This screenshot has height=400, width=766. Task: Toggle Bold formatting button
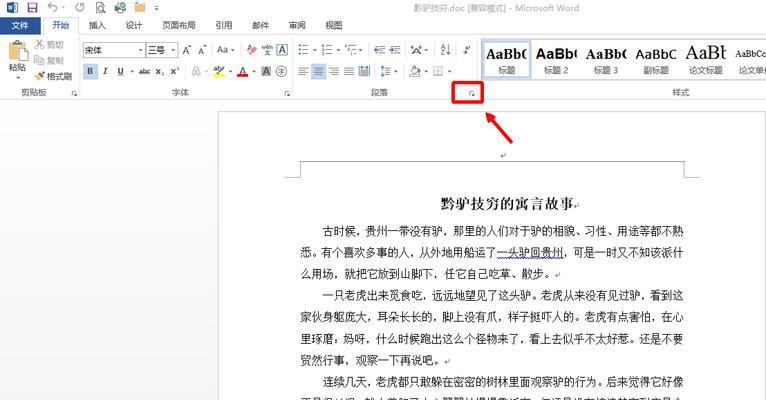pyautogui.click(x=90, y=71)
